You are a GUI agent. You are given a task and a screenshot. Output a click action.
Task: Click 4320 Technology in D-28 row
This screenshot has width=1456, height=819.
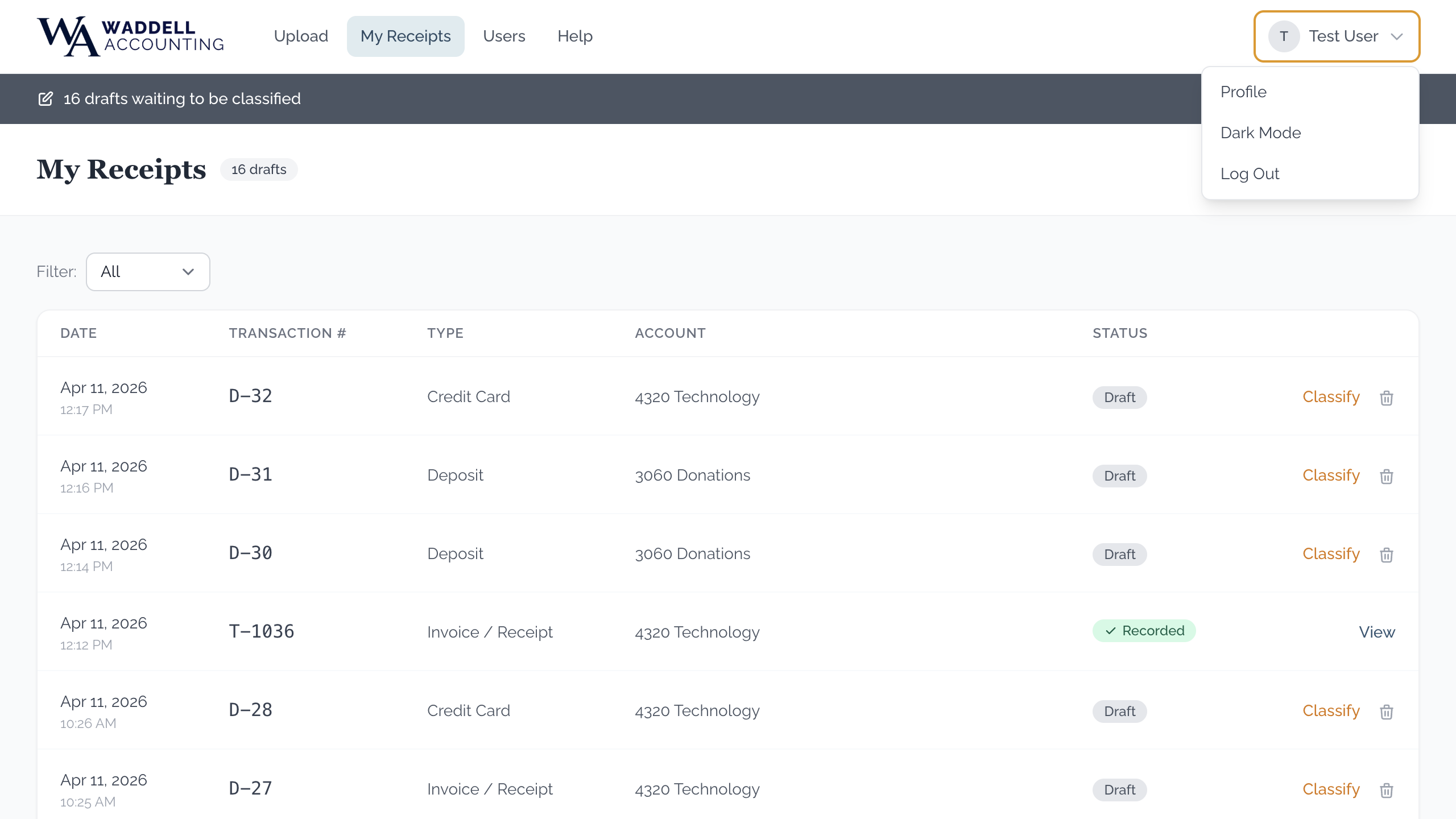(697, 711)
